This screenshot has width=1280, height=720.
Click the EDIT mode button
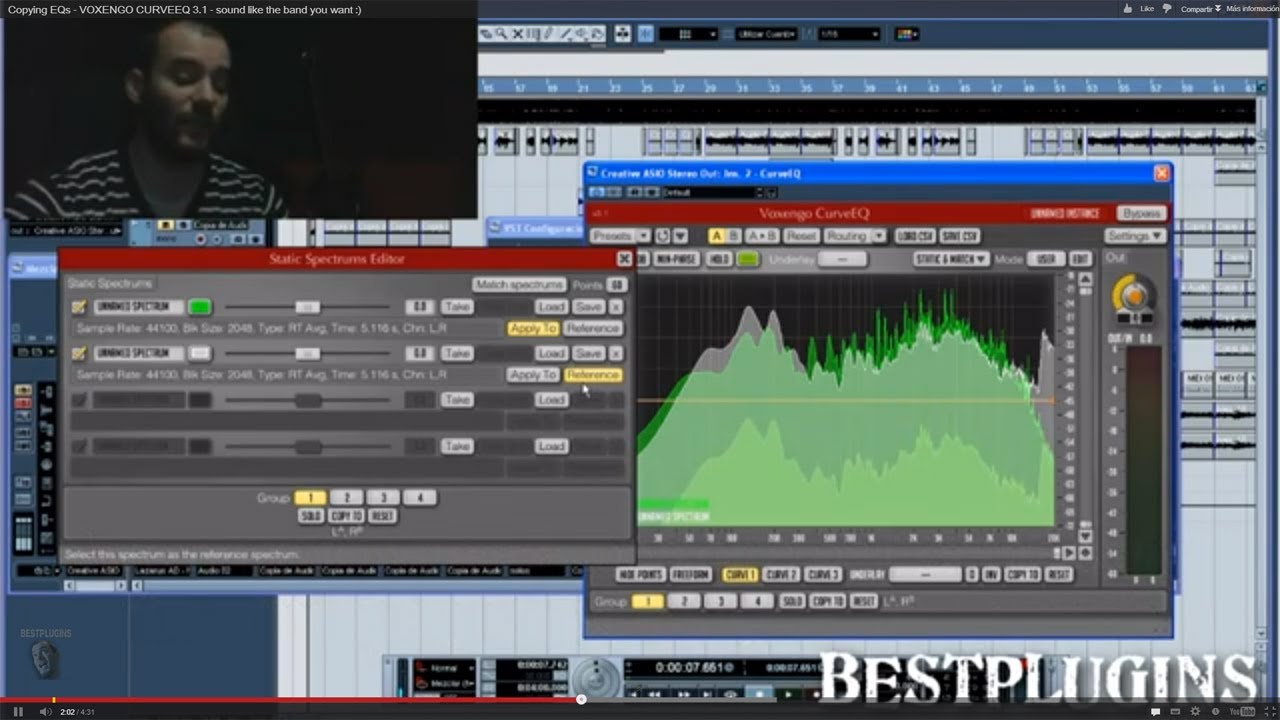coord(1080,259)
